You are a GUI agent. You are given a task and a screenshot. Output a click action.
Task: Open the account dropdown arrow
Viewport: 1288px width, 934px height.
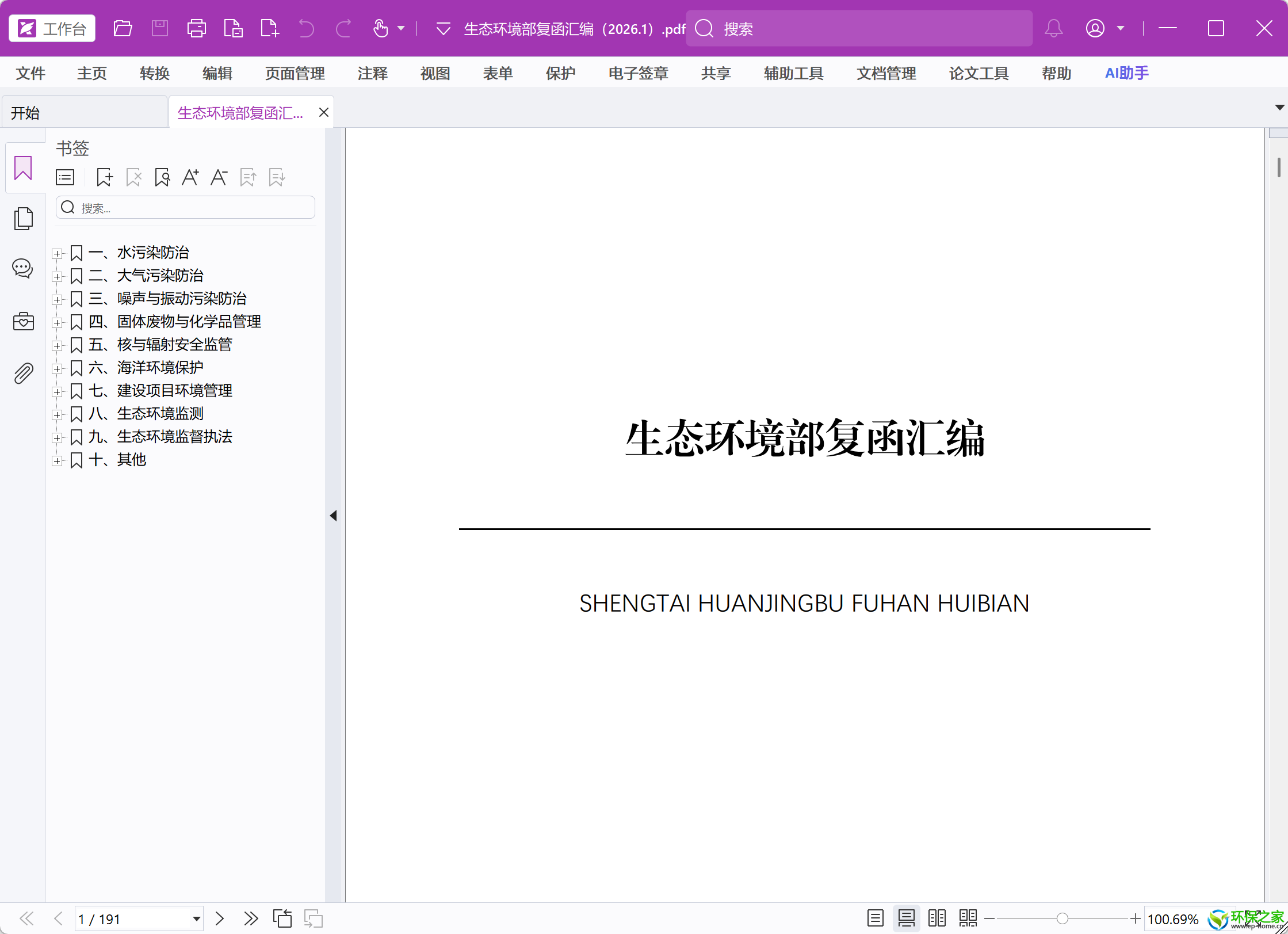tap(1120, 28)
